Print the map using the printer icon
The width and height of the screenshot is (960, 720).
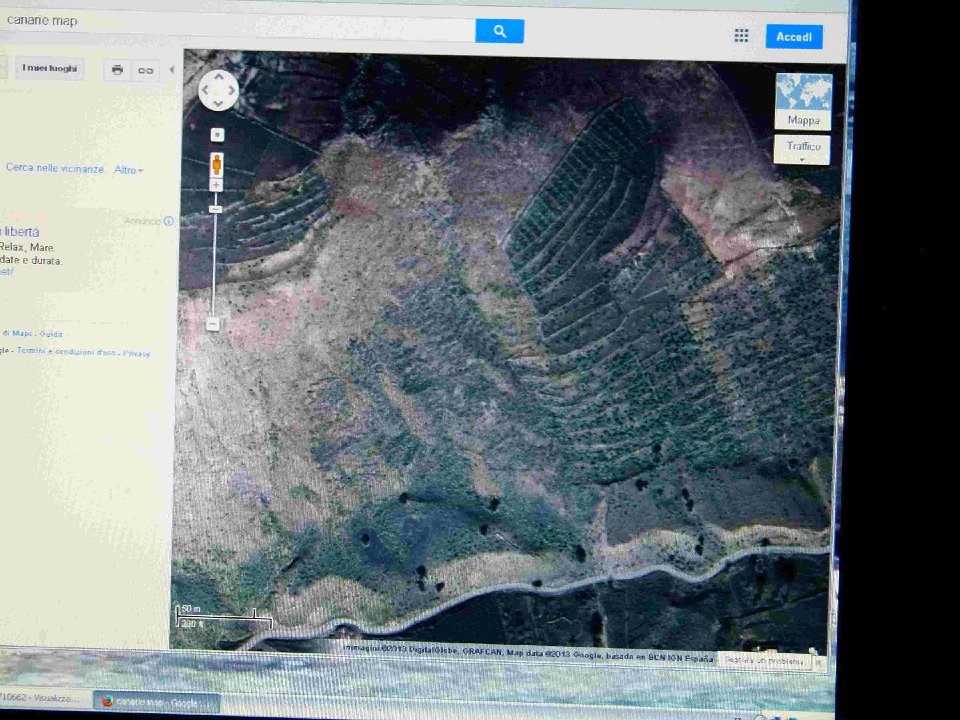point(118,70)
